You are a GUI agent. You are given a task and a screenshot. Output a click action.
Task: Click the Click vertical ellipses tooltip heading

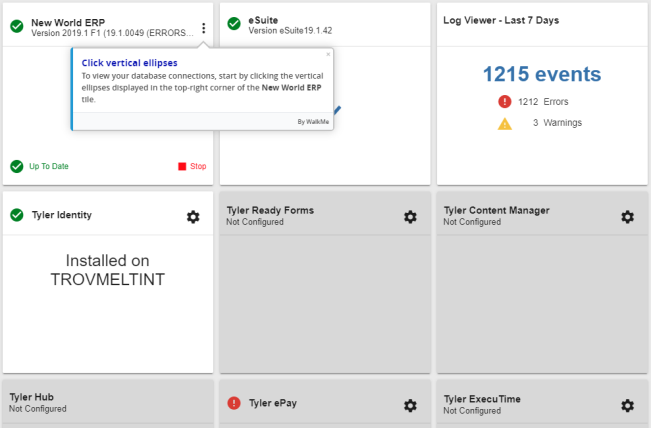point(130,63)
